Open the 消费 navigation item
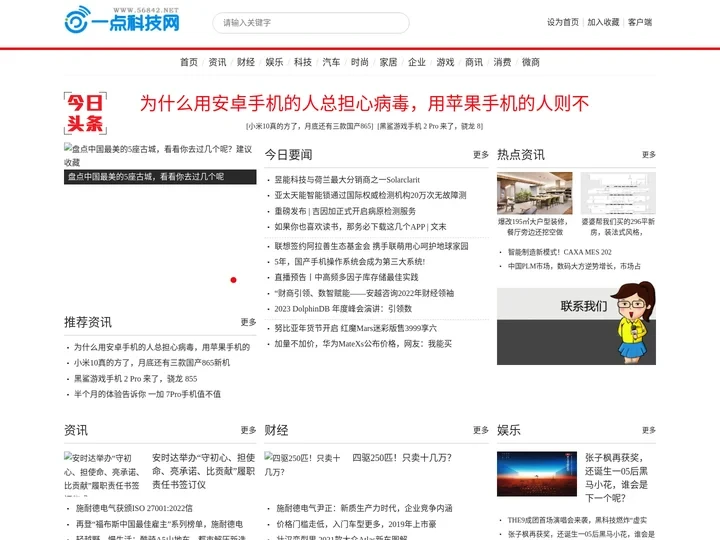The height and width of the screenshot is (540, 720). 502,62
